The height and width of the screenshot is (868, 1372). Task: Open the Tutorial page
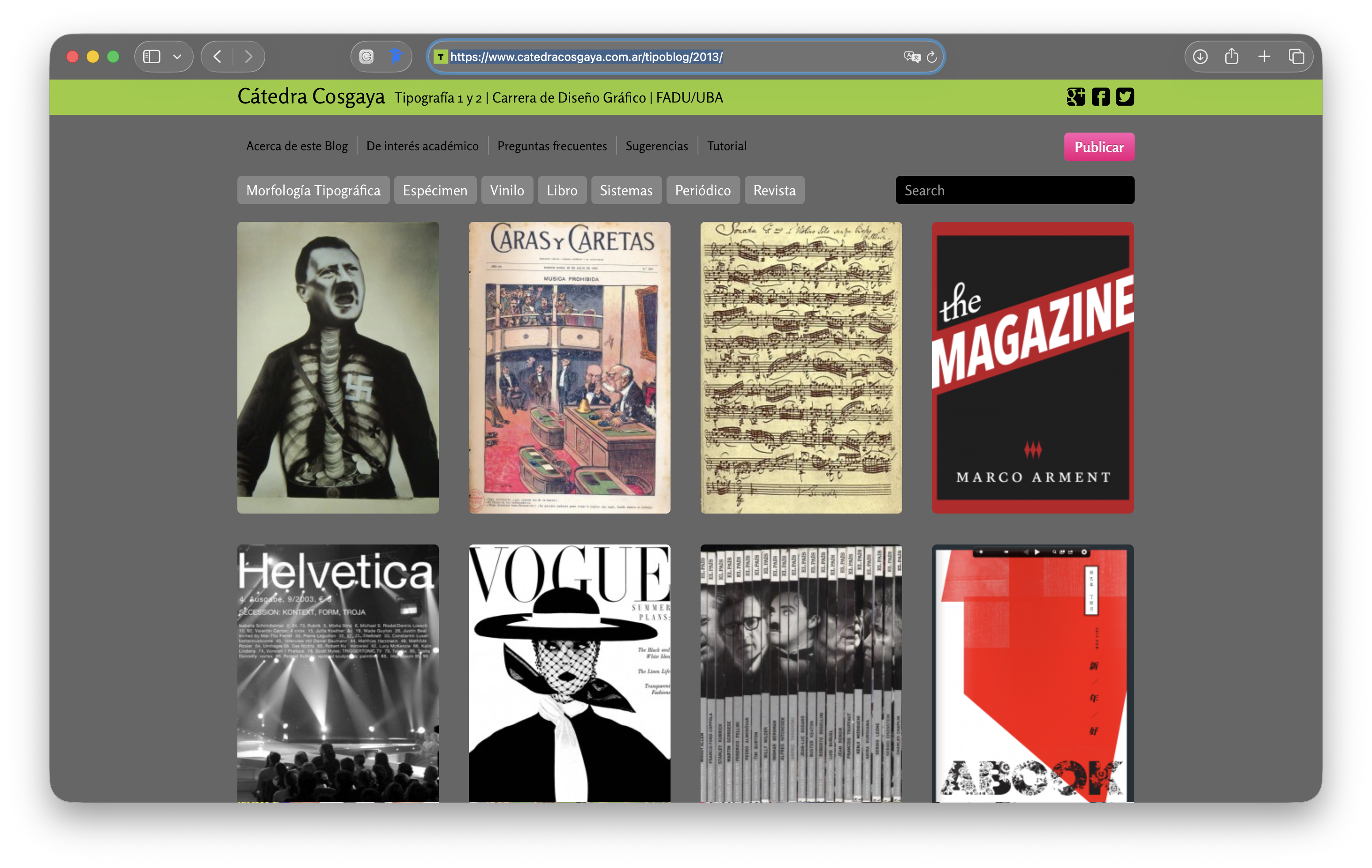tap(727, 146)
